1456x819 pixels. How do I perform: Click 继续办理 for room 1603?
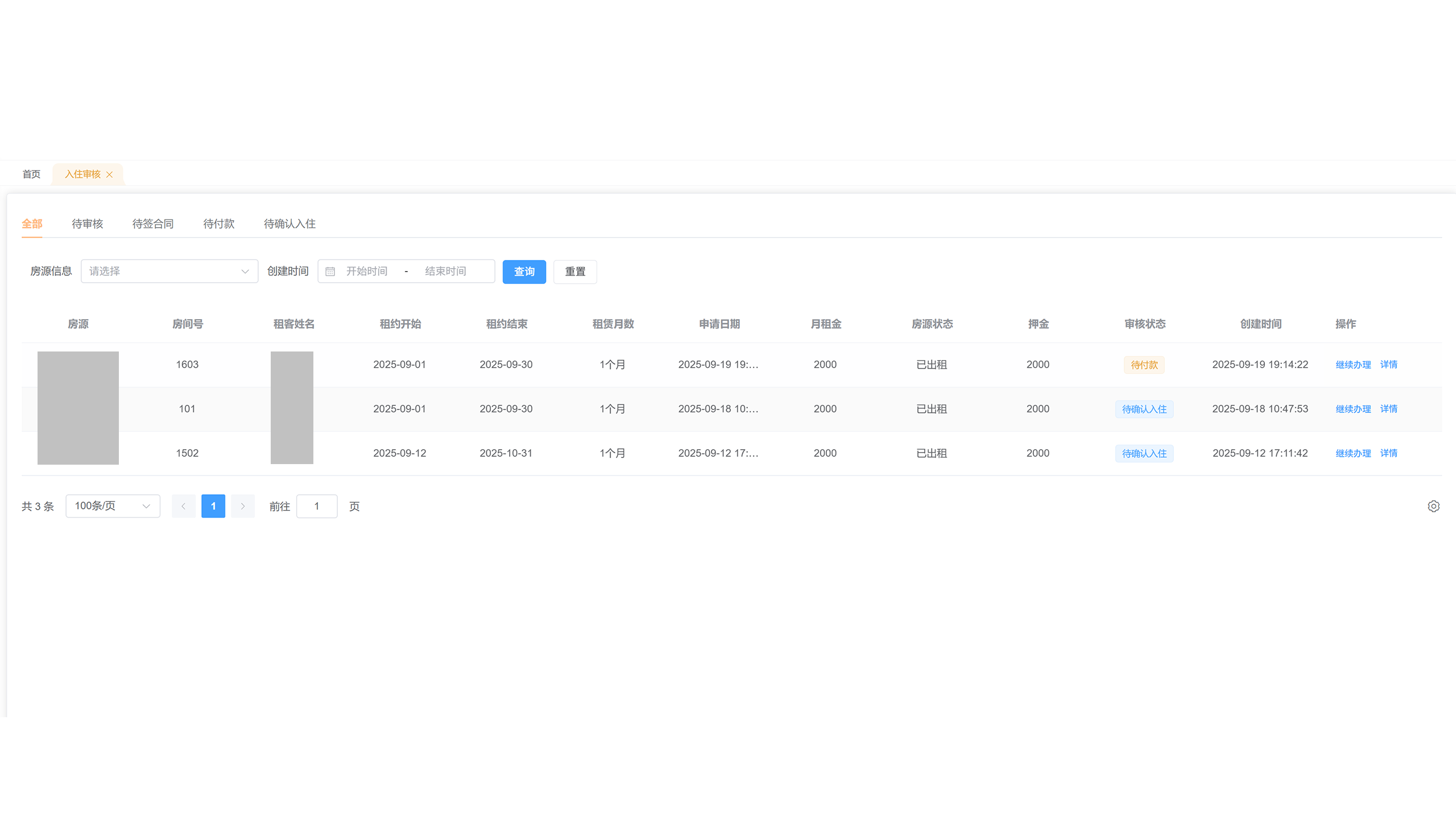click(1353, 365)
